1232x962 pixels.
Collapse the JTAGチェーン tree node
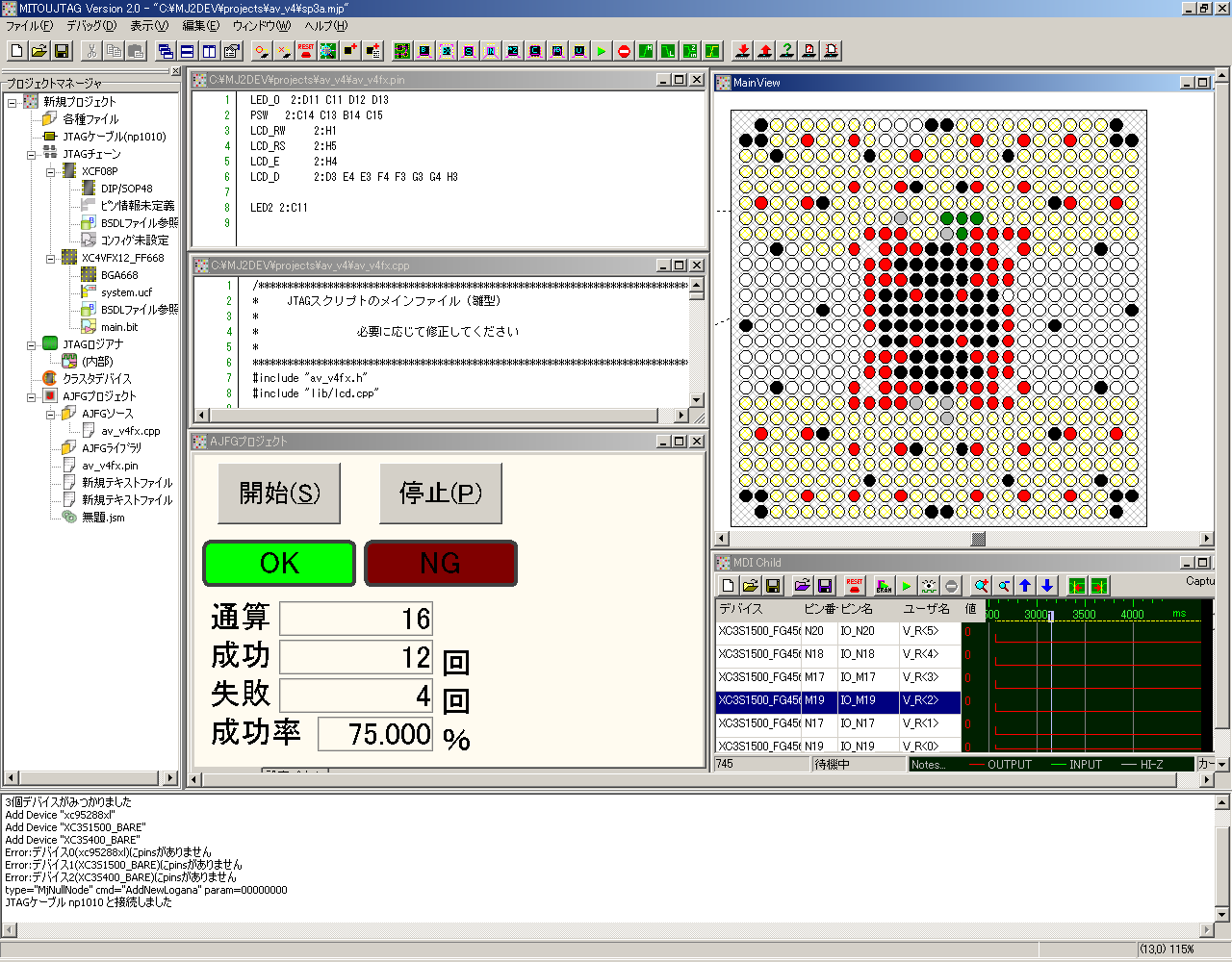(32, 154)
